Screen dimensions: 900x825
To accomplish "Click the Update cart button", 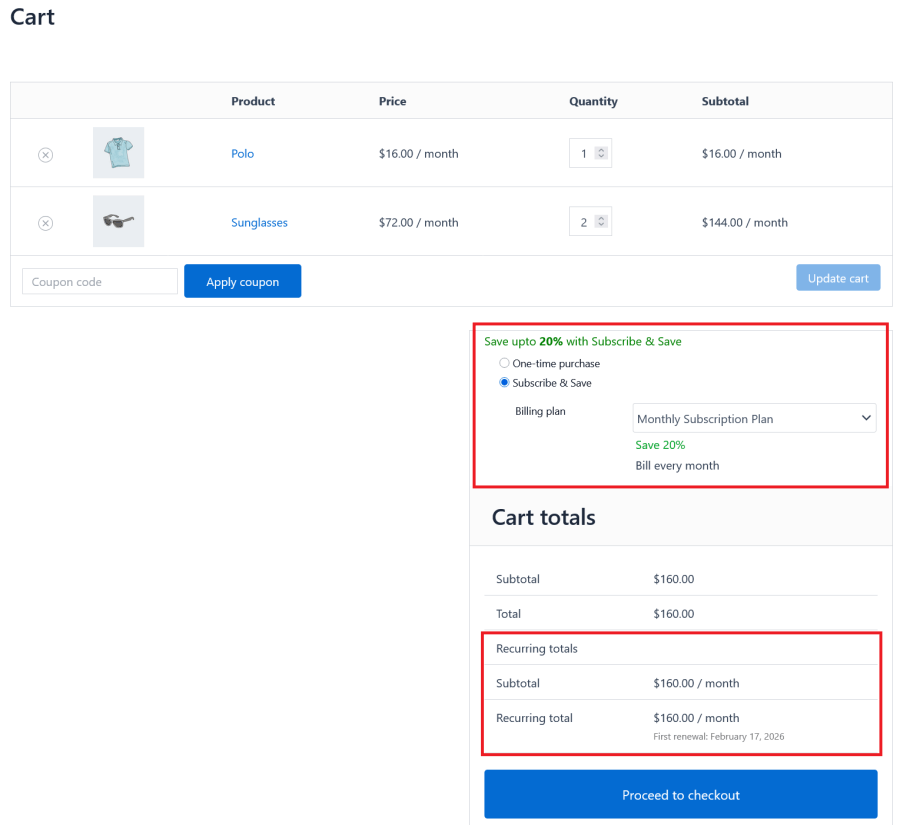I will point(838,278).
